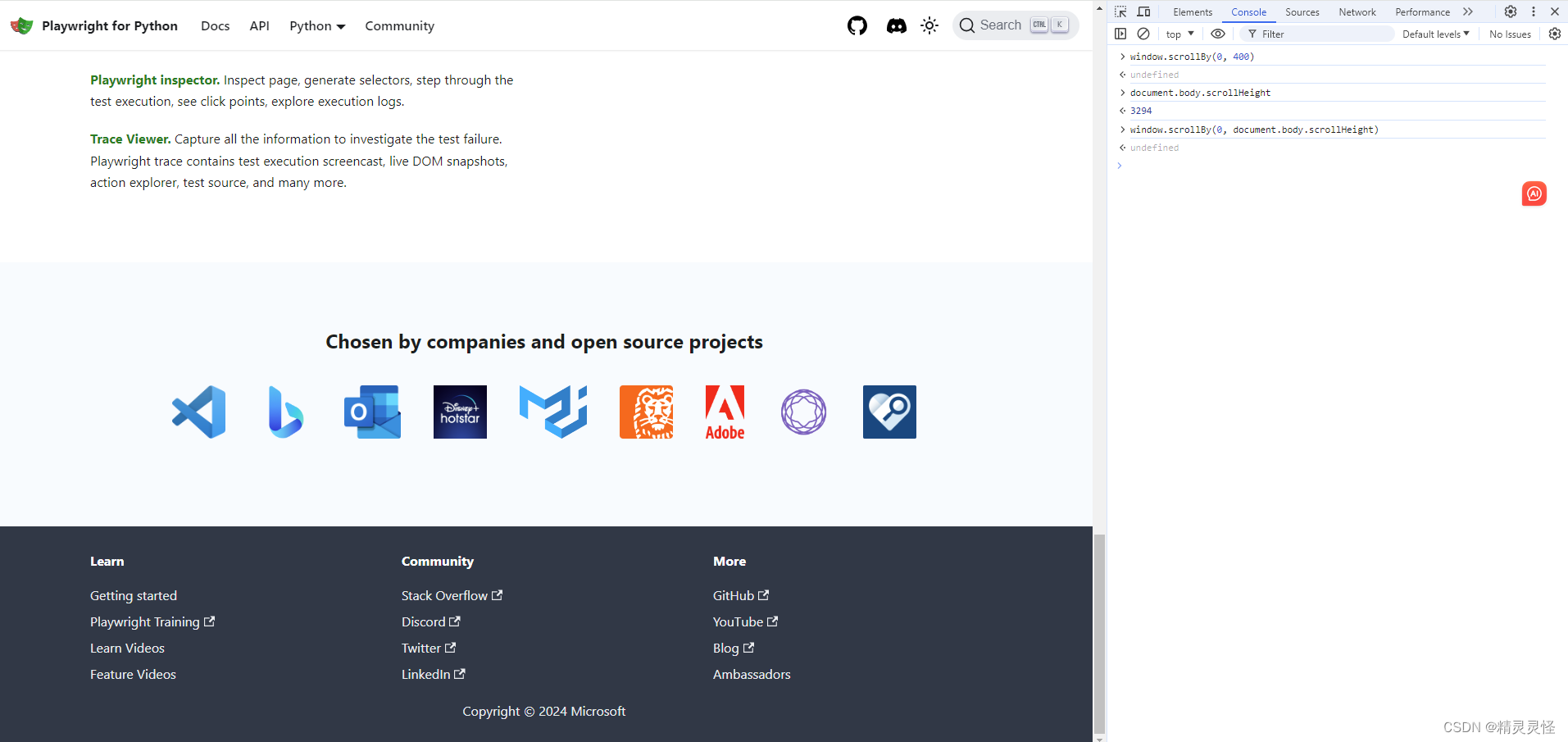Click the VS Code logo

tap(199, 412)
